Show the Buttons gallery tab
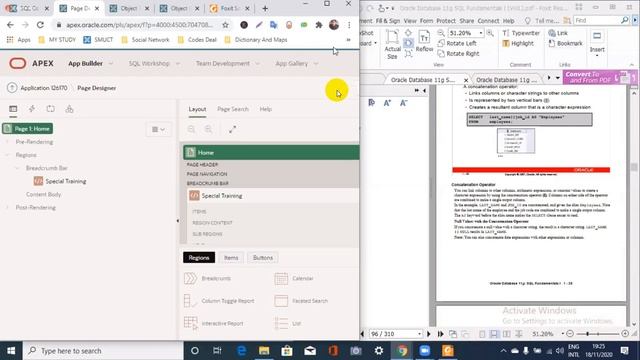640x360 pixels. point(263,258)
